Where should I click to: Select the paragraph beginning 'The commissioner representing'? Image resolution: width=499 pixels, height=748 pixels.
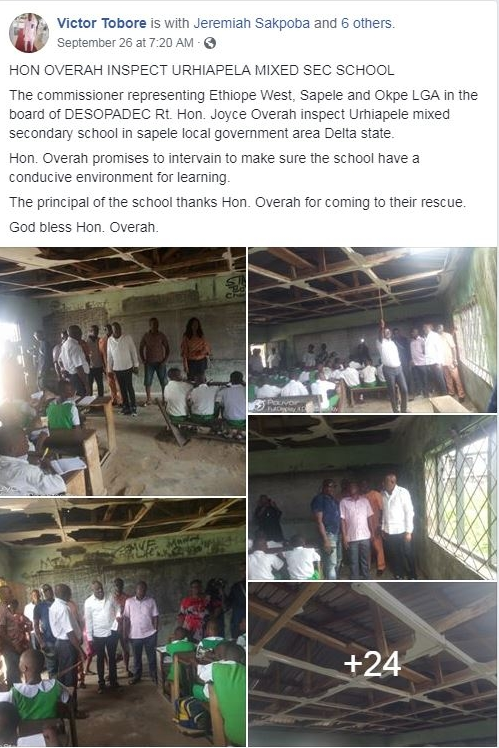[x=243, y=114]
